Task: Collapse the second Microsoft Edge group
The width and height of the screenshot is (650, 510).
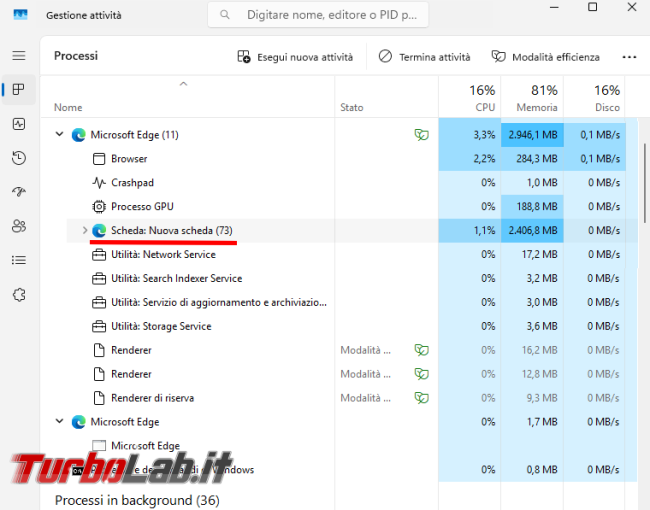Action: pos(59,421)
